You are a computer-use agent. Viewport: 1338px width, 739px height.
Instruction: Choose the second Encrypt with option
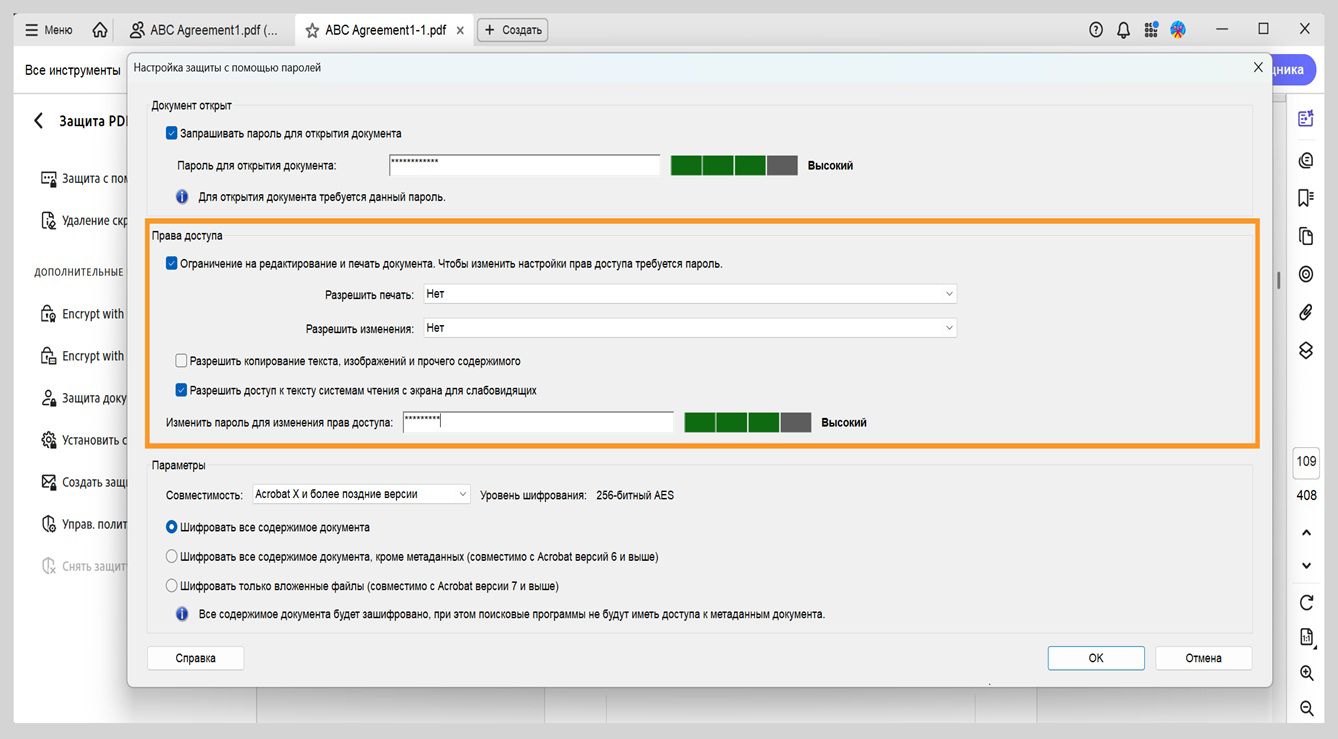83,356
